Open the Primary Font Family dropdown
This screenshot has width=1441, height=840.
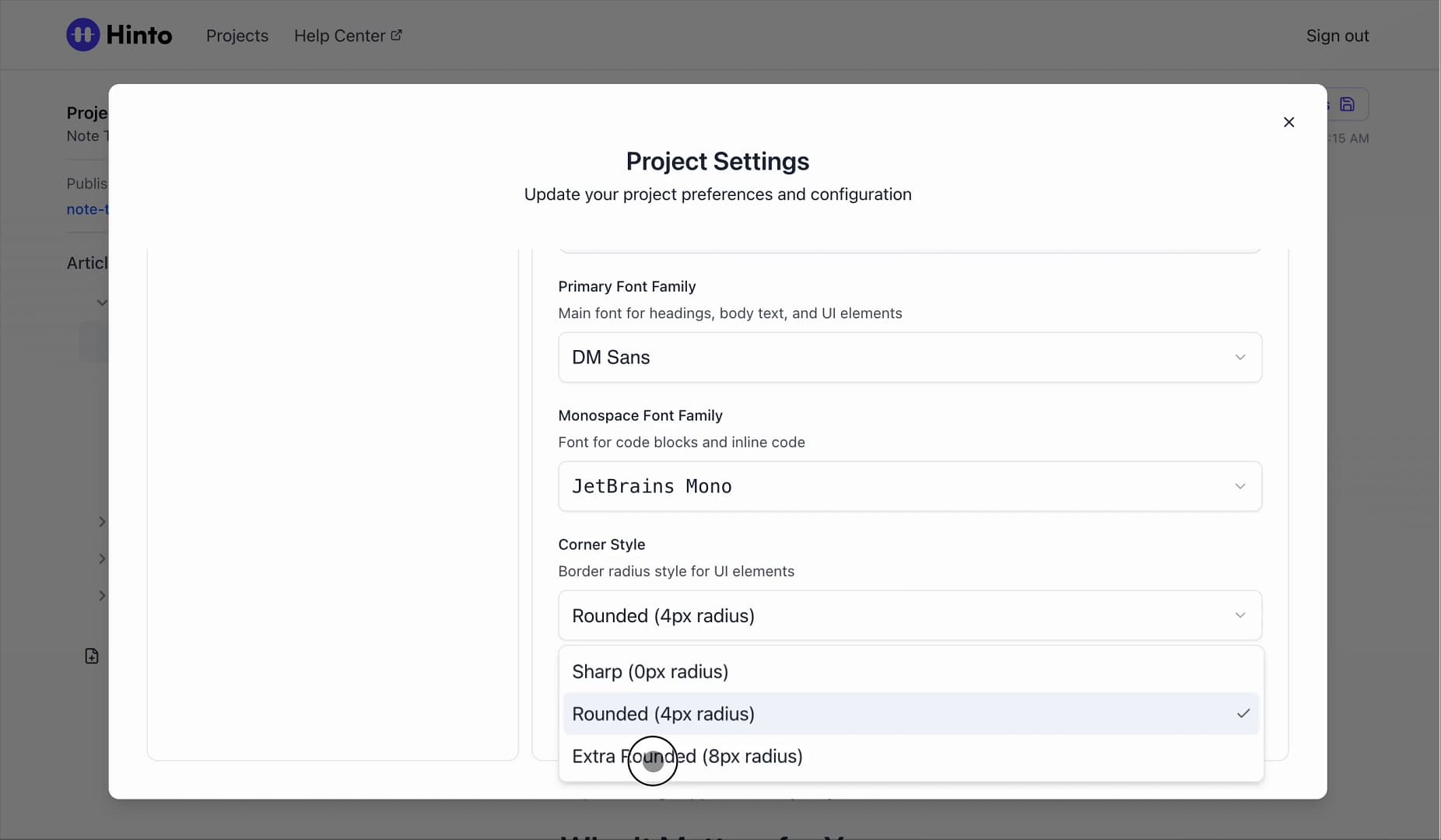(910, 357)
